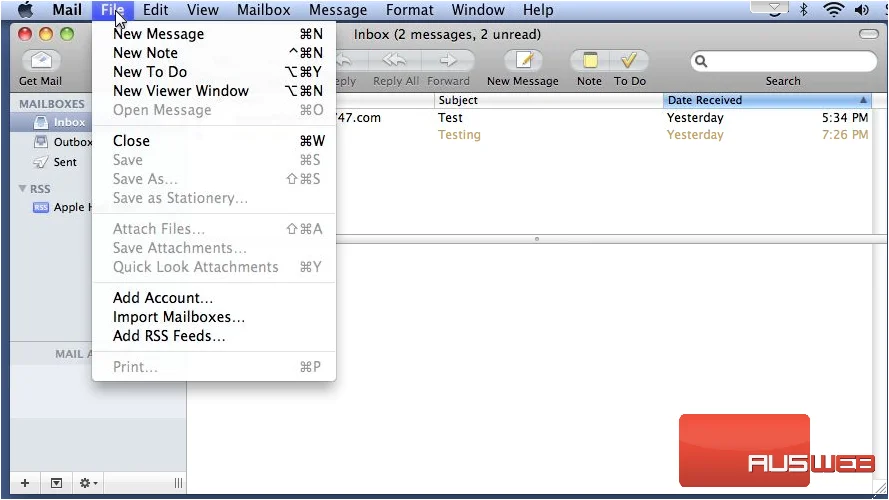Click the split pane divider handle dot
This screenshot has width=889, height=500.
point(536,239)
